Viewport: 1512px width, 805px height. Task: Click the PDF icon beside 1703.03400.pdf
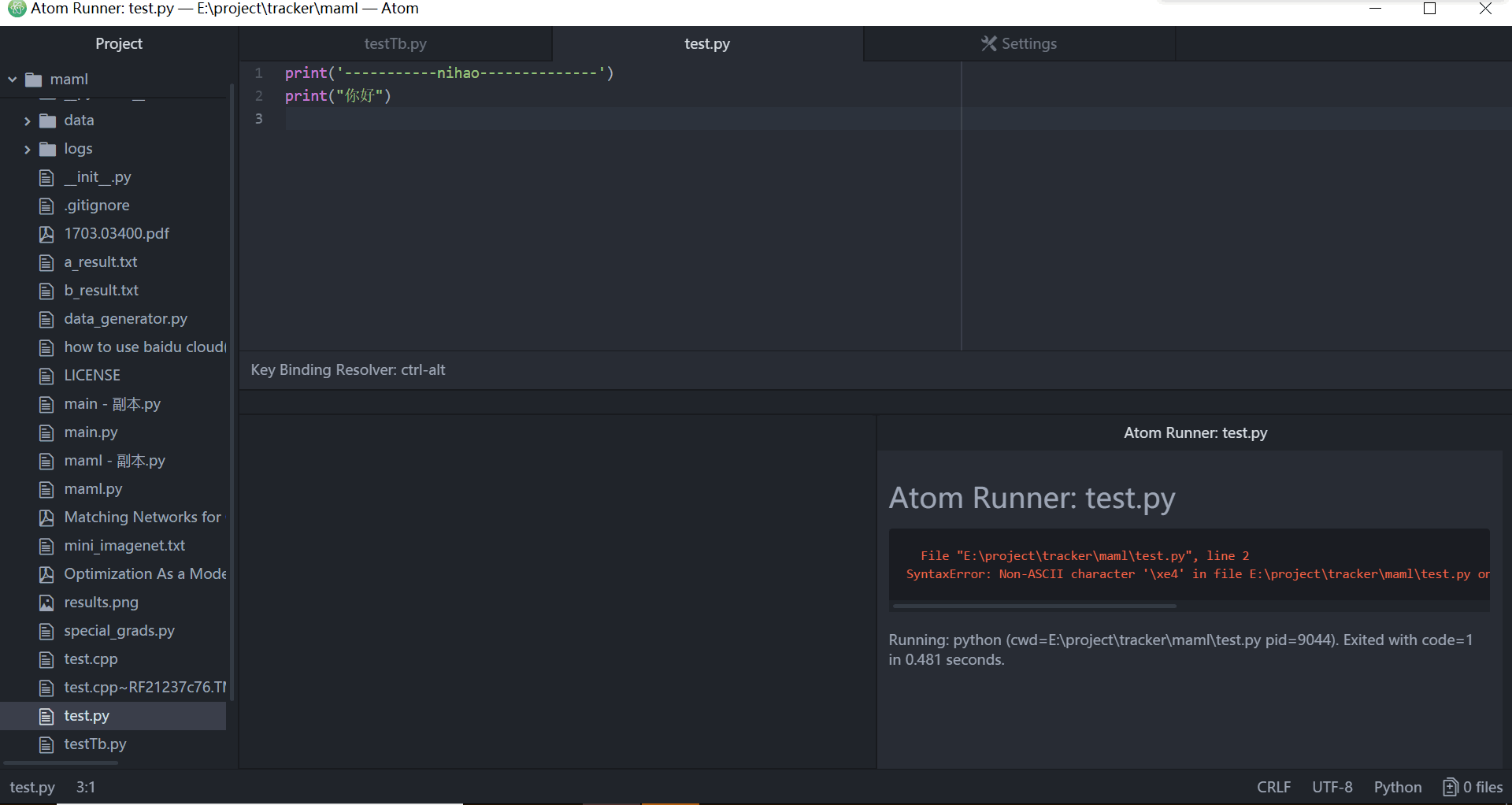point(46,234)
